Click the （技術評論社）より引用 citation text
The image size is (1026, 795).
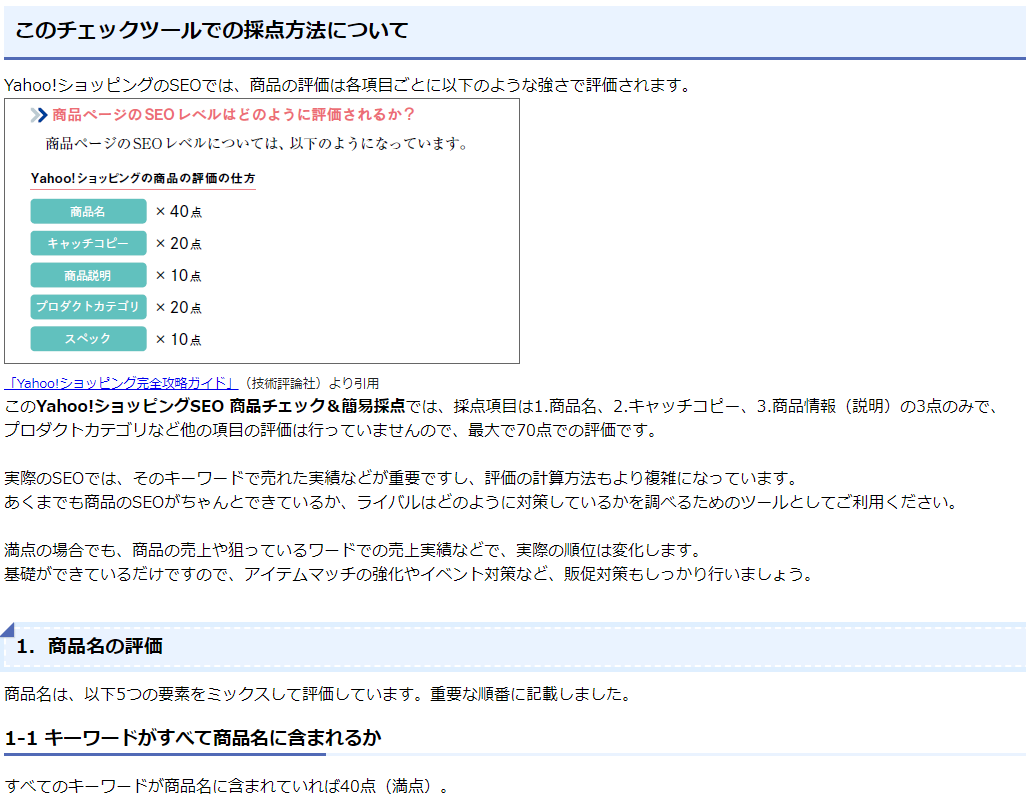pos(309,383)
